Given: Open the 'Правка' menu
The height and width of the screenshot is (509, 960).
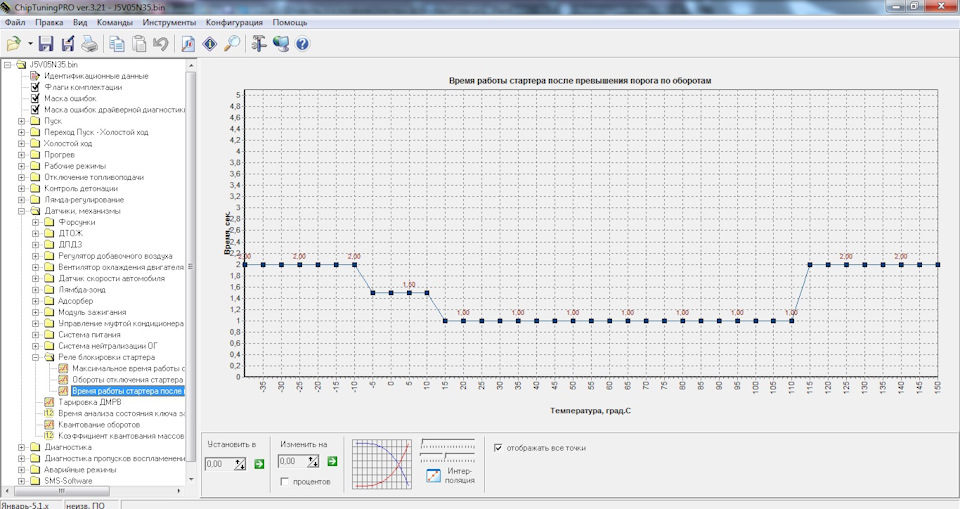Looking at the screenshot, I should 49,23.
